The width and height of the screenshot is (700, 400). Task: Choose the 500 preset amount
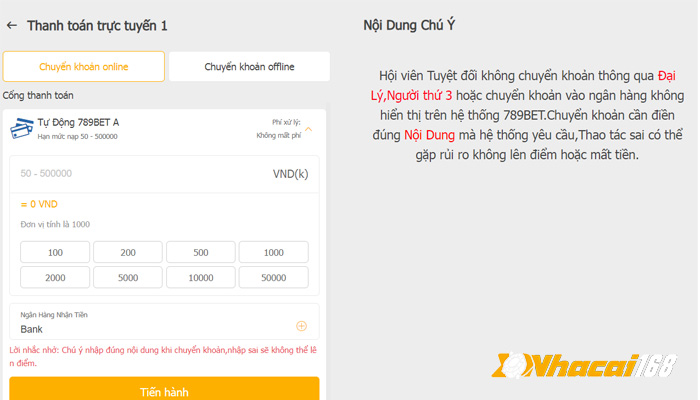tap(201, 252)
